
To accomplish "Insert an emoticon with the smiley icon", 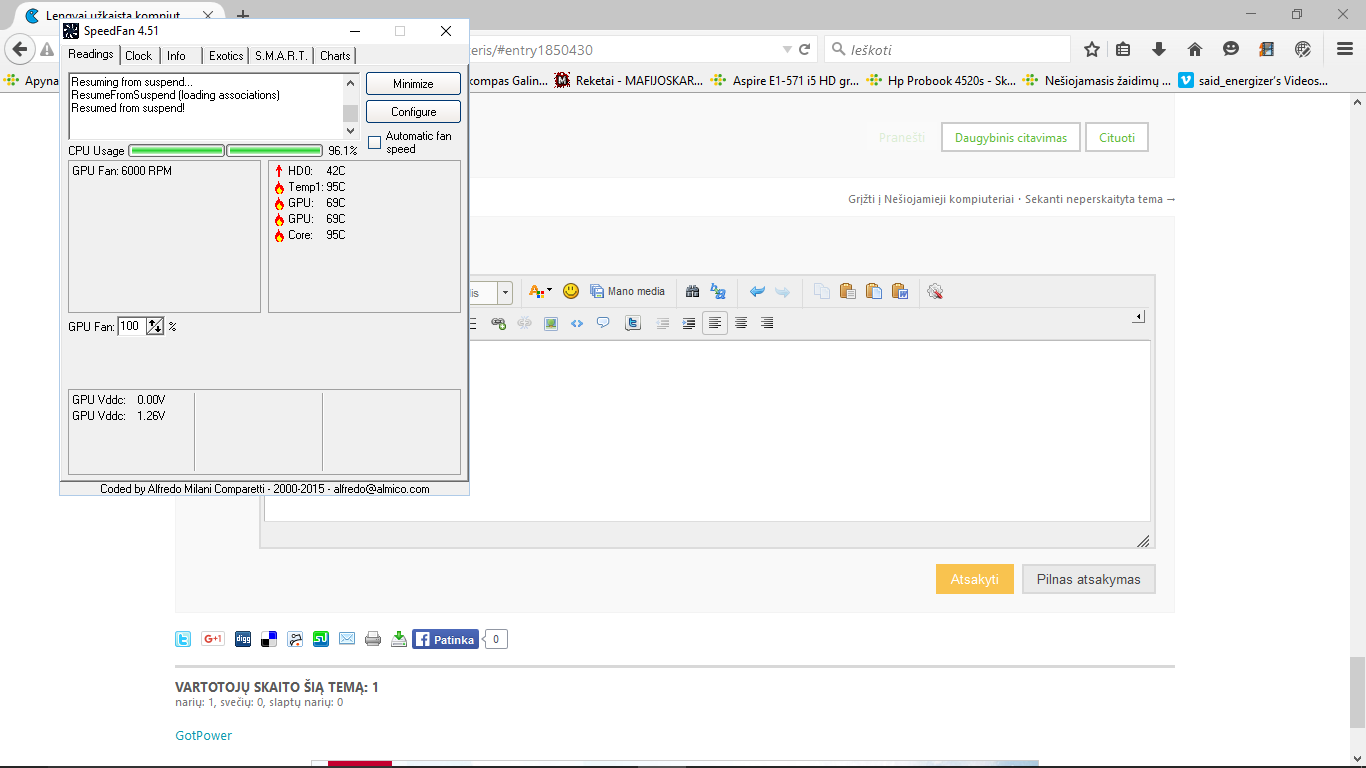I will click(571, 291).
